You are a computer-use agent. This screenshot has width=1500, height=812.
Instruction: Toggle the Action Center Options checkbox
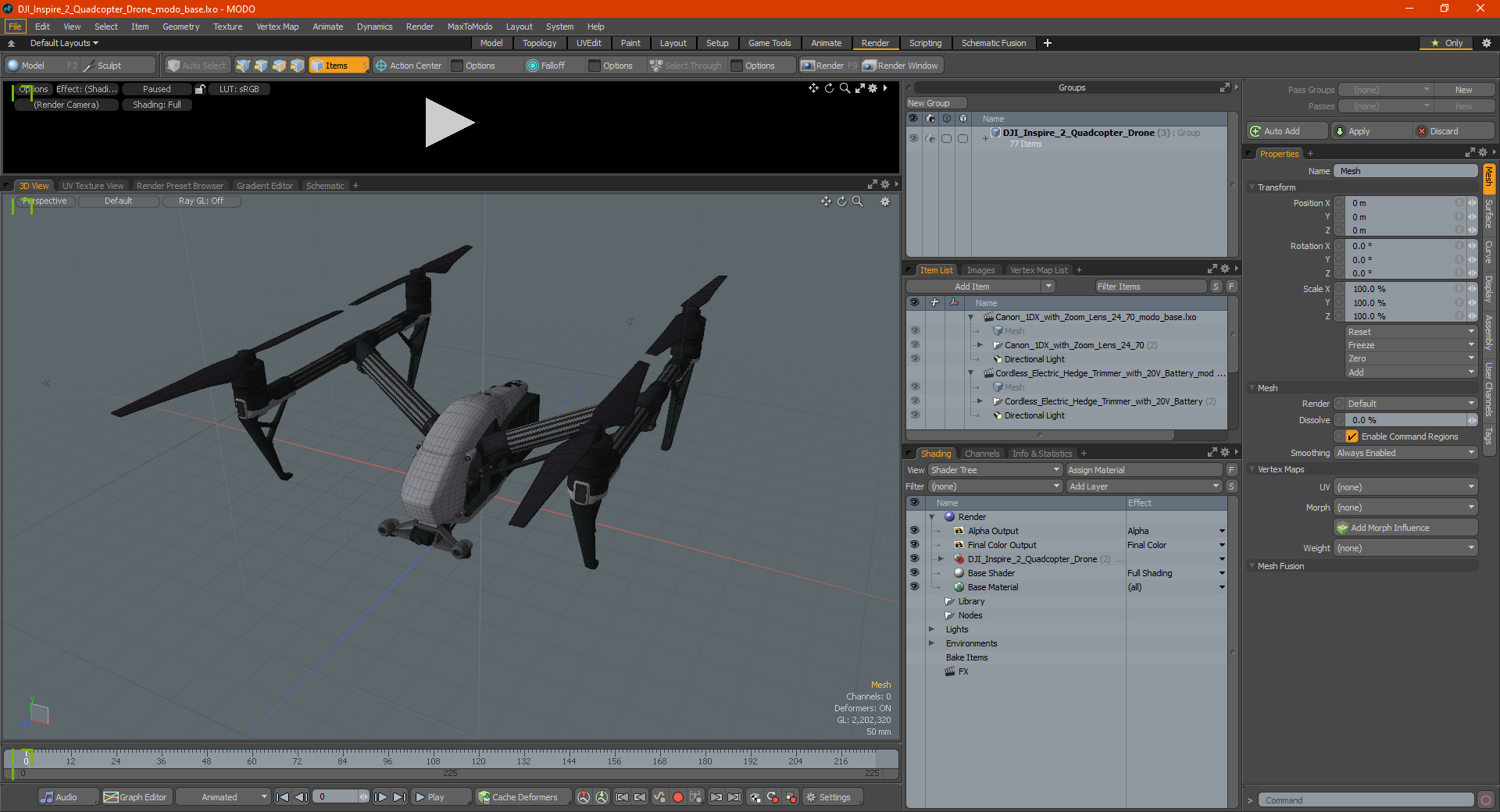[458, 66]
